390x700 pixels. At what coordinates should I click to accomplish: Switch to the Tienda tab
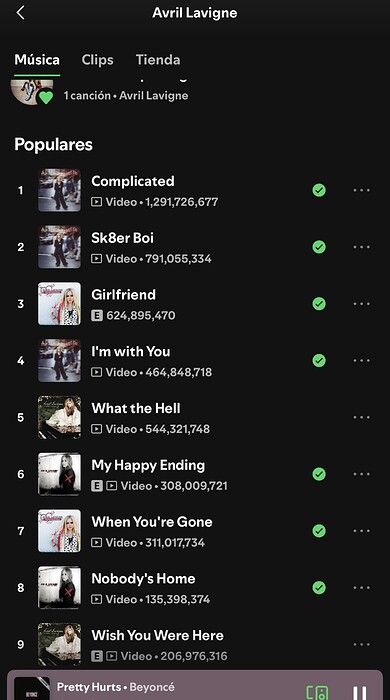tap(158, 60)
